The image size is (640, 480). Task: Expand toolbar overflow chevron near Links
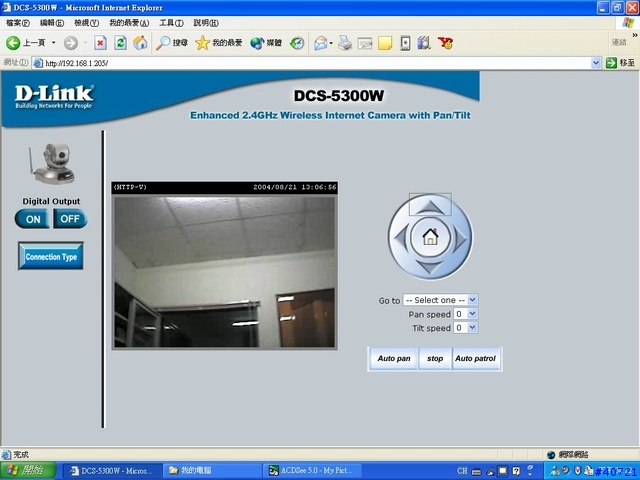(635, 36)
